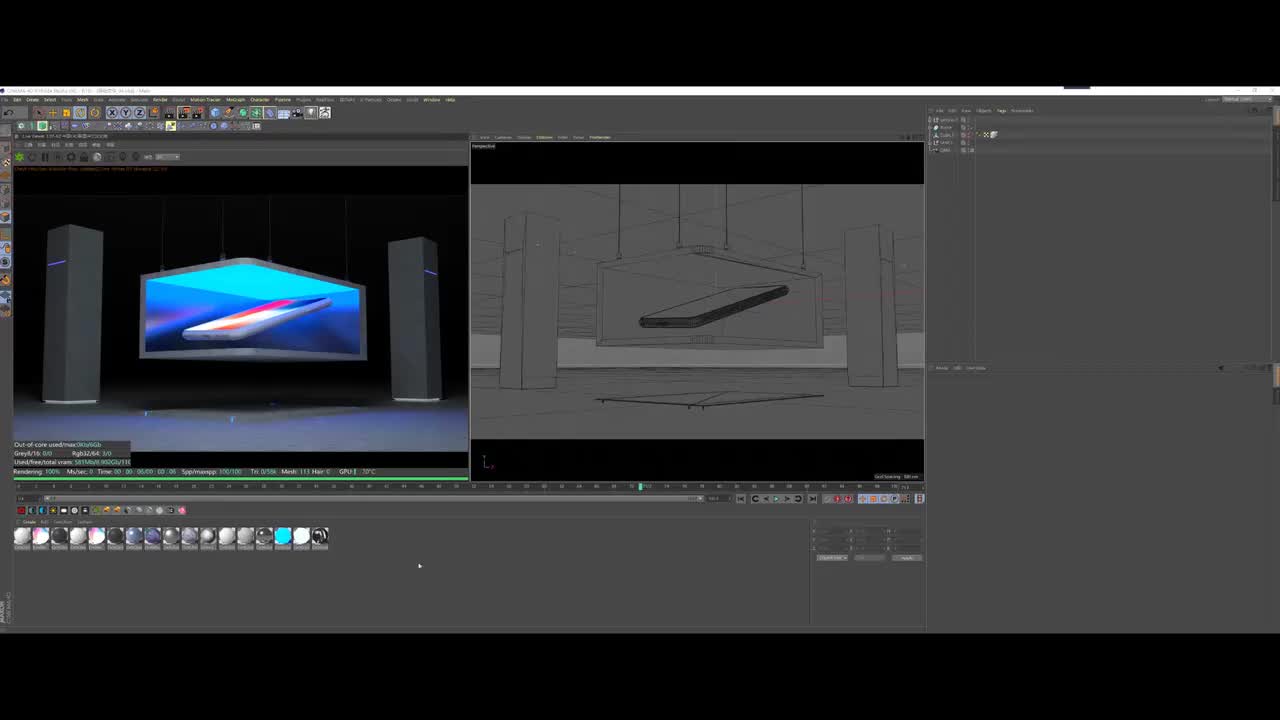This screenshot has width=1280, height=720.
Task: Open Cameras menu in the perspective viewport
Action: [x=503, y=137]
